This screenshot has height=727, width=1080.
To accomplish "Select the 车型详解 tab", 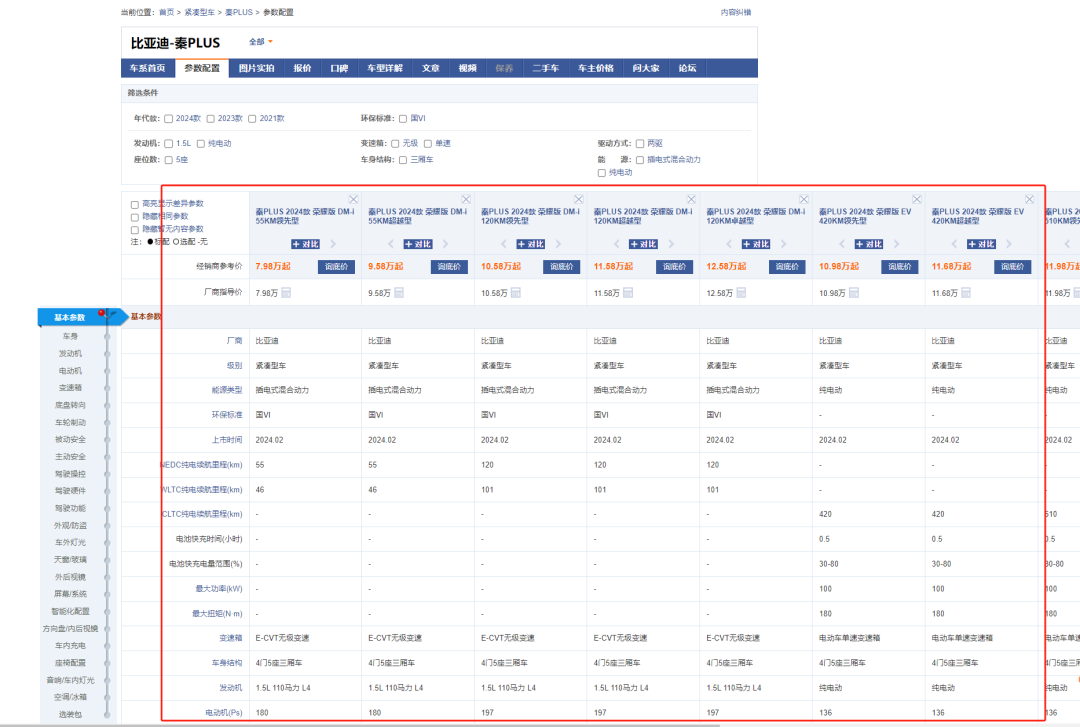I will [x=385, y=68].
